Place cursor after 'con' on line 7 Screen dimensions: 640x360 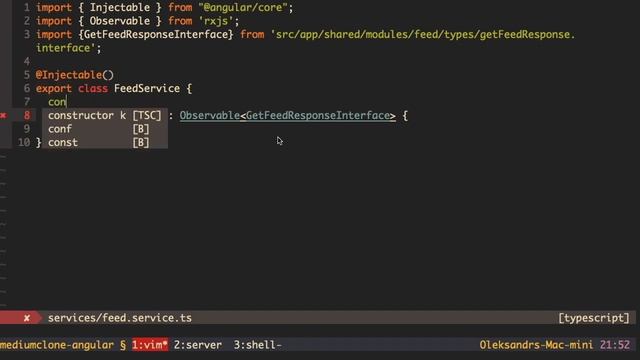coord(67,102)
